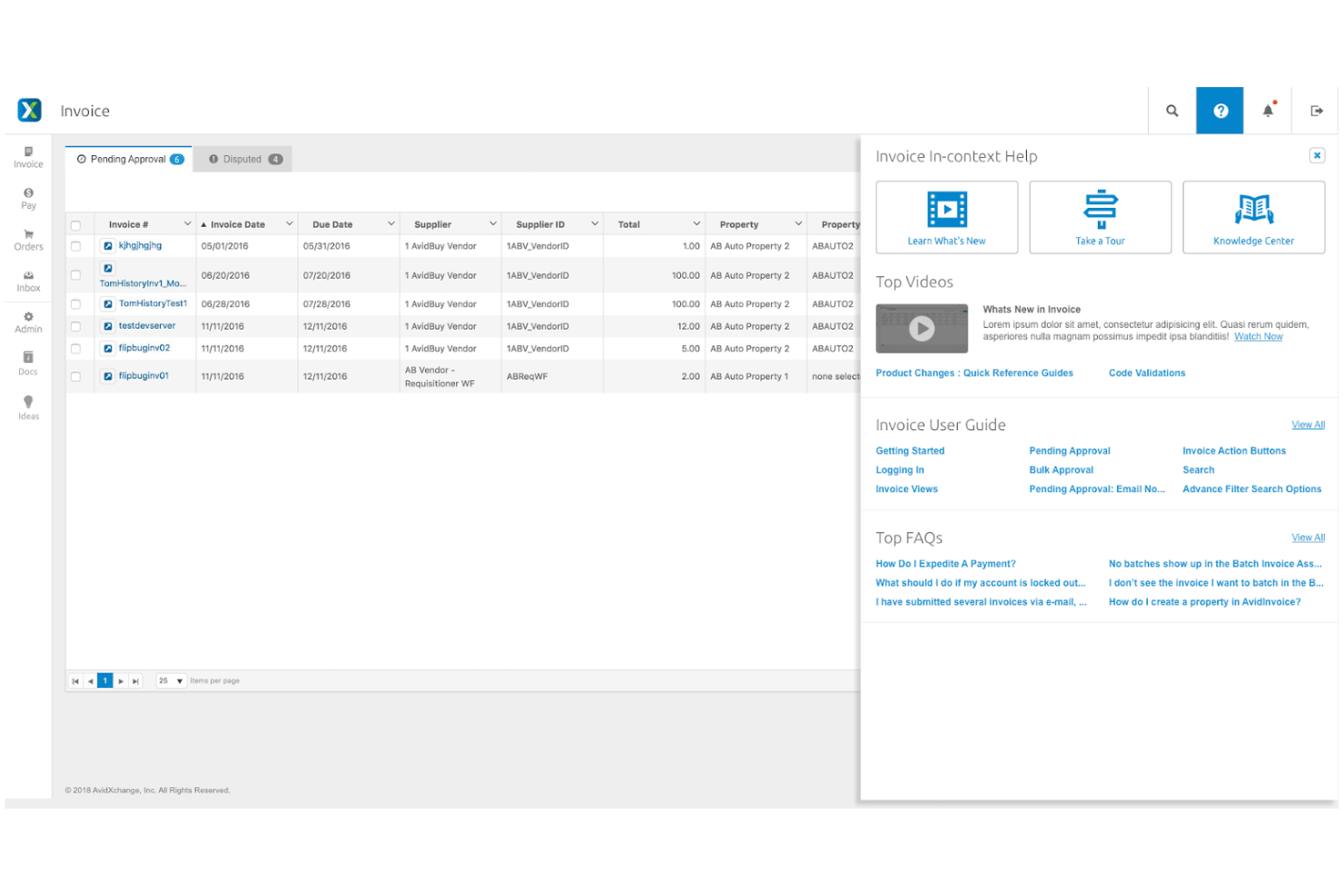
Task: Open the Supplier column filter menu
Action: coord(492,224)
